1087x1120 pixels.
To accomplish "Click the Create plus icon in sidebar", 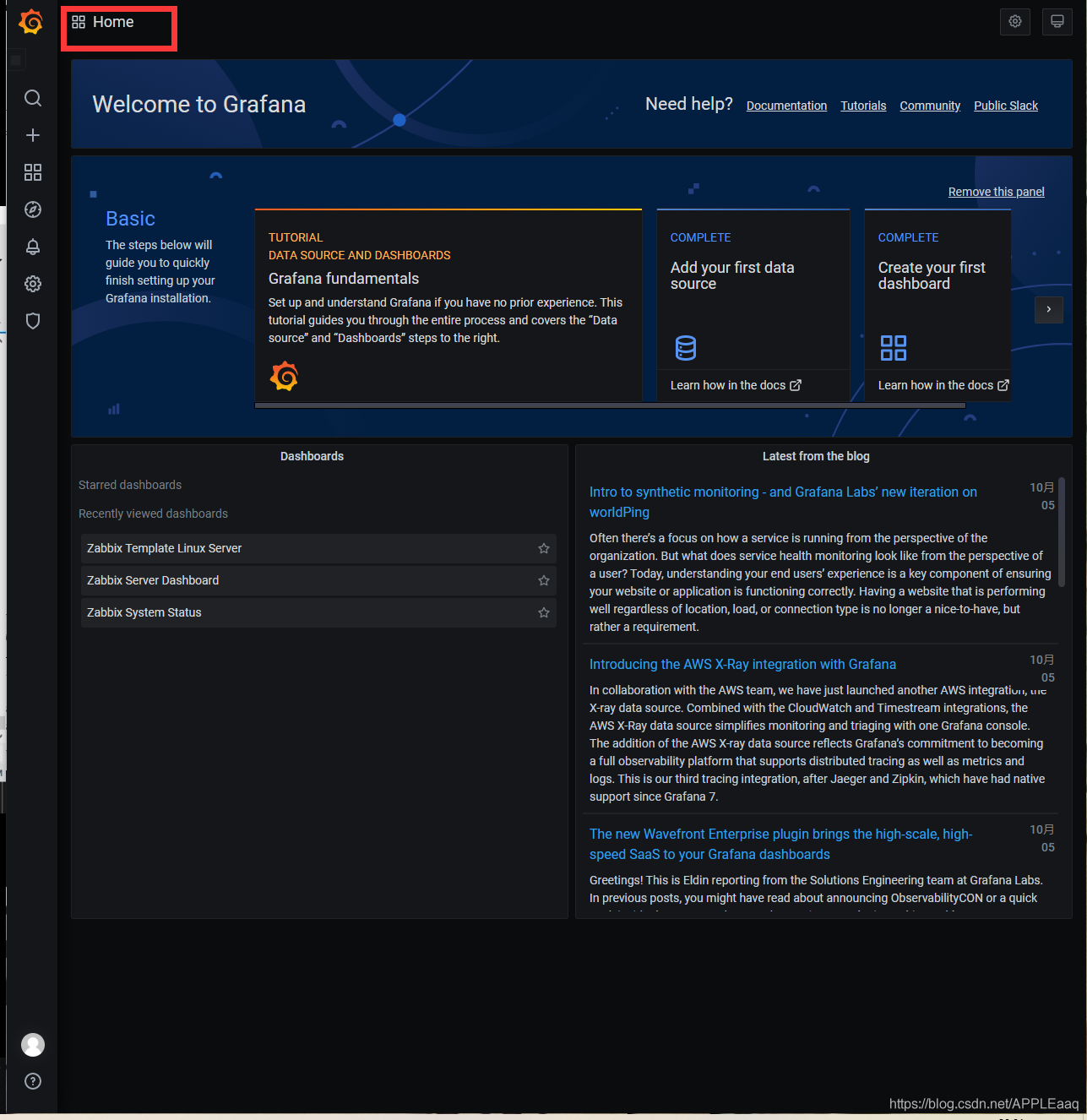I will [33, 135].
